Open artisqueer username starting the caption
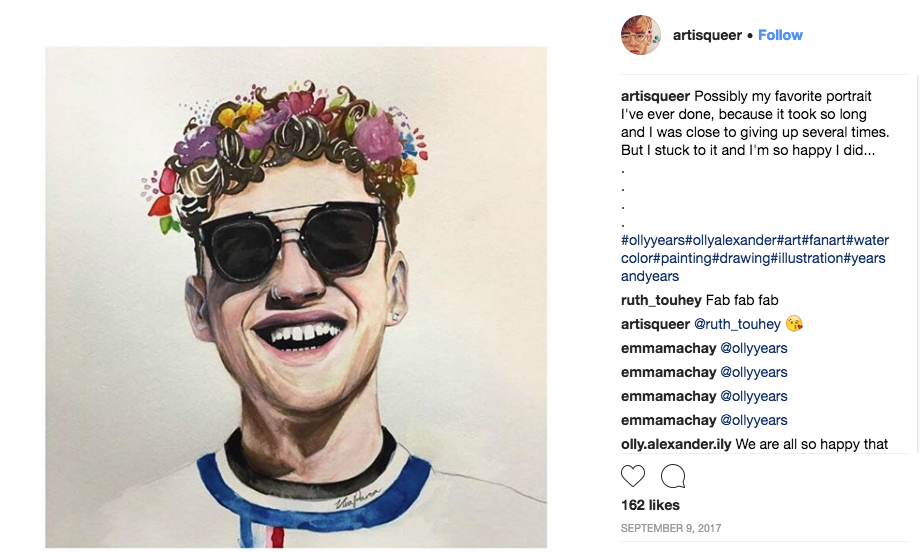Image resolution: width=920 pixels, height=552 pixels. 655,96
